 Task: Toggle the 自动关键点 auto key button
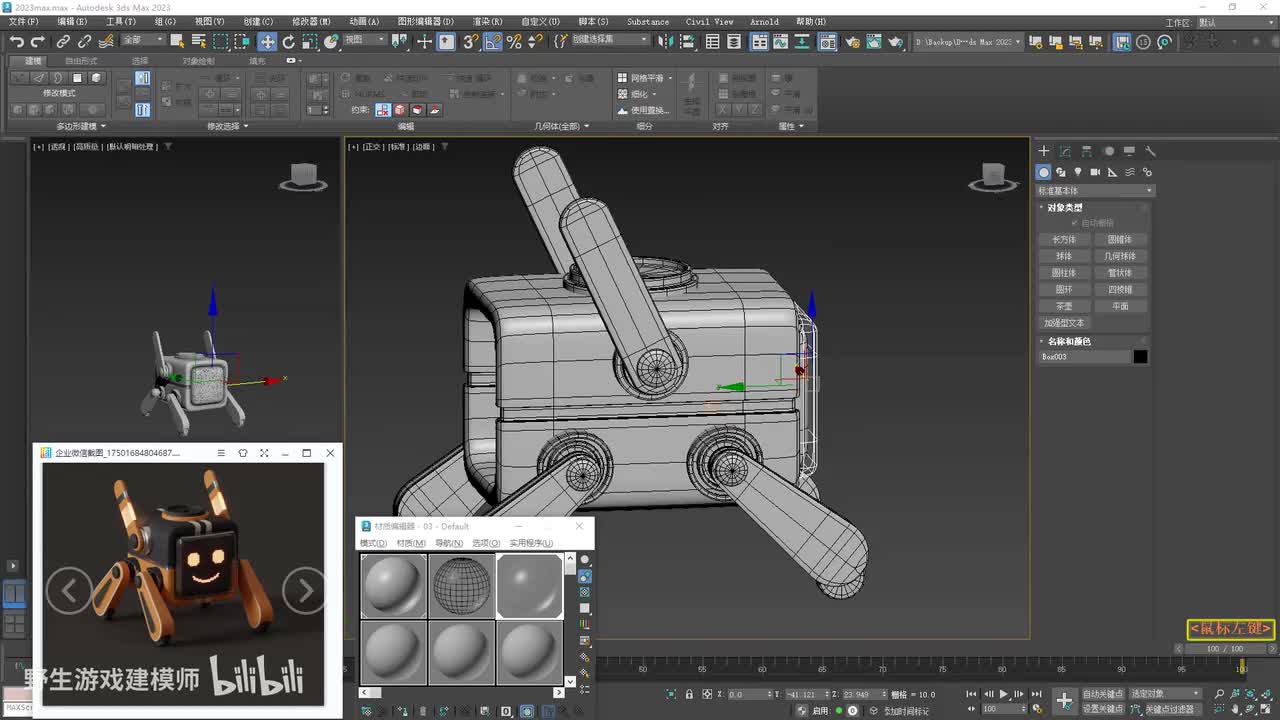tap(1102, 693)
